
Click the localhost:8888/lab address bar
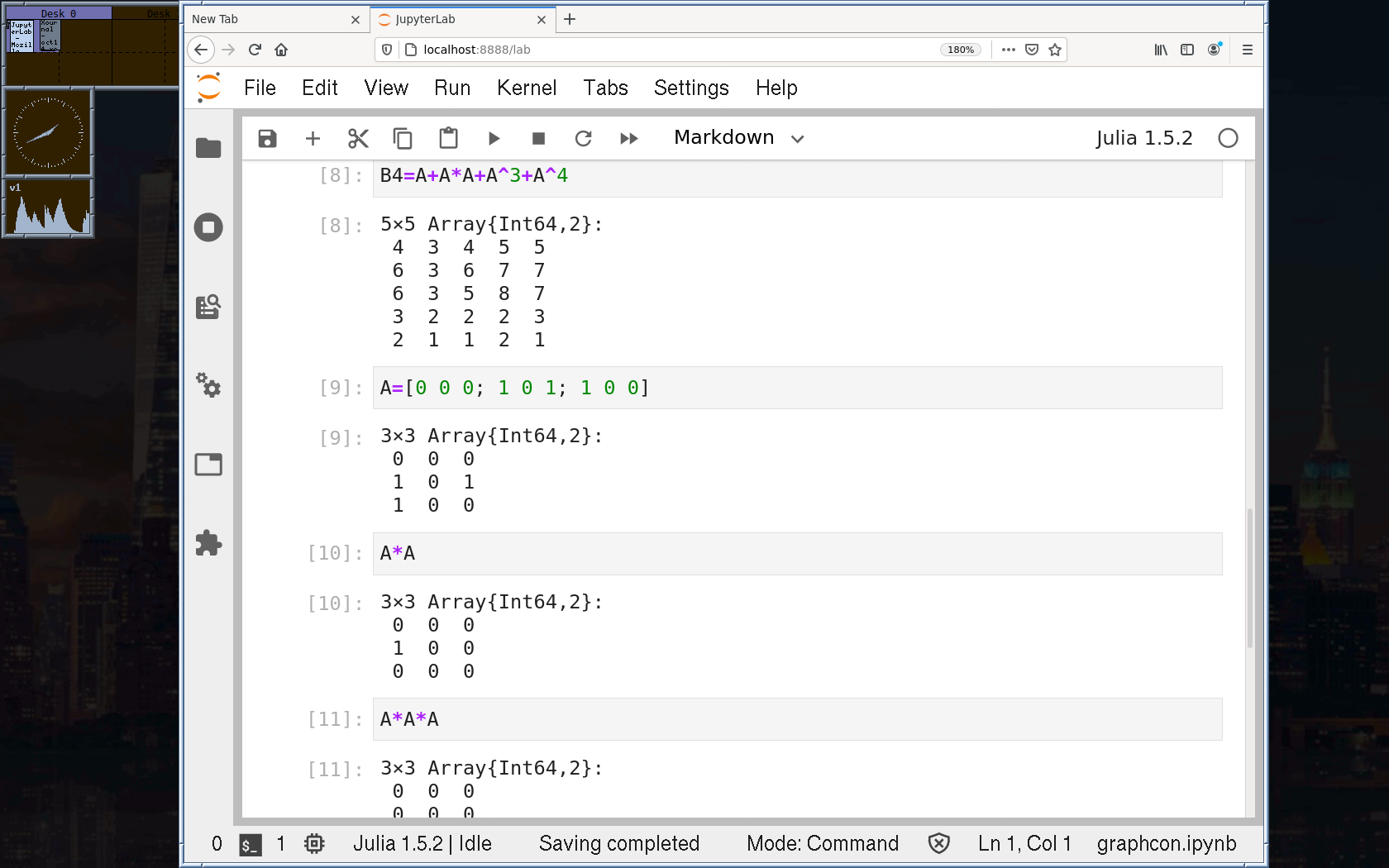point(661,50)
